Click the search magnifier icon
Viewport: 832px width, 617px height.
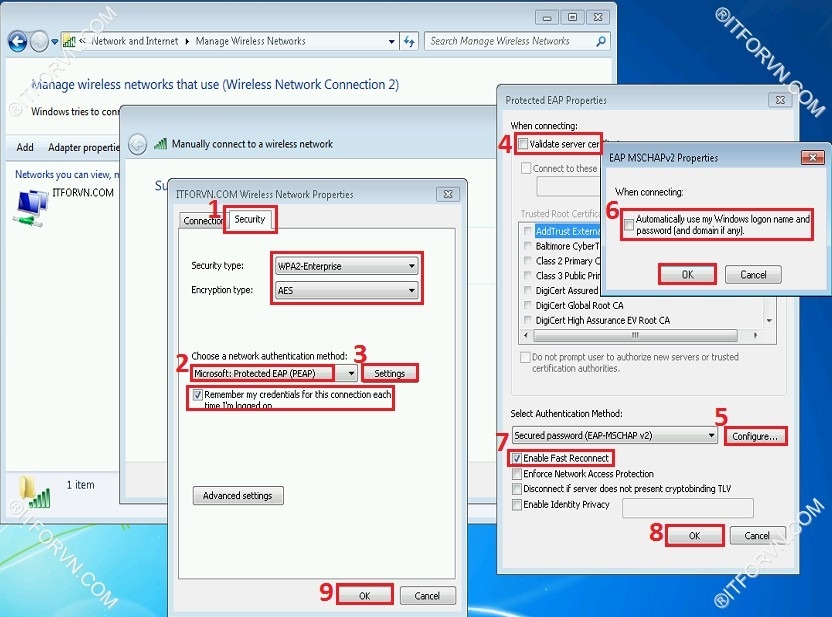point(601,41)
